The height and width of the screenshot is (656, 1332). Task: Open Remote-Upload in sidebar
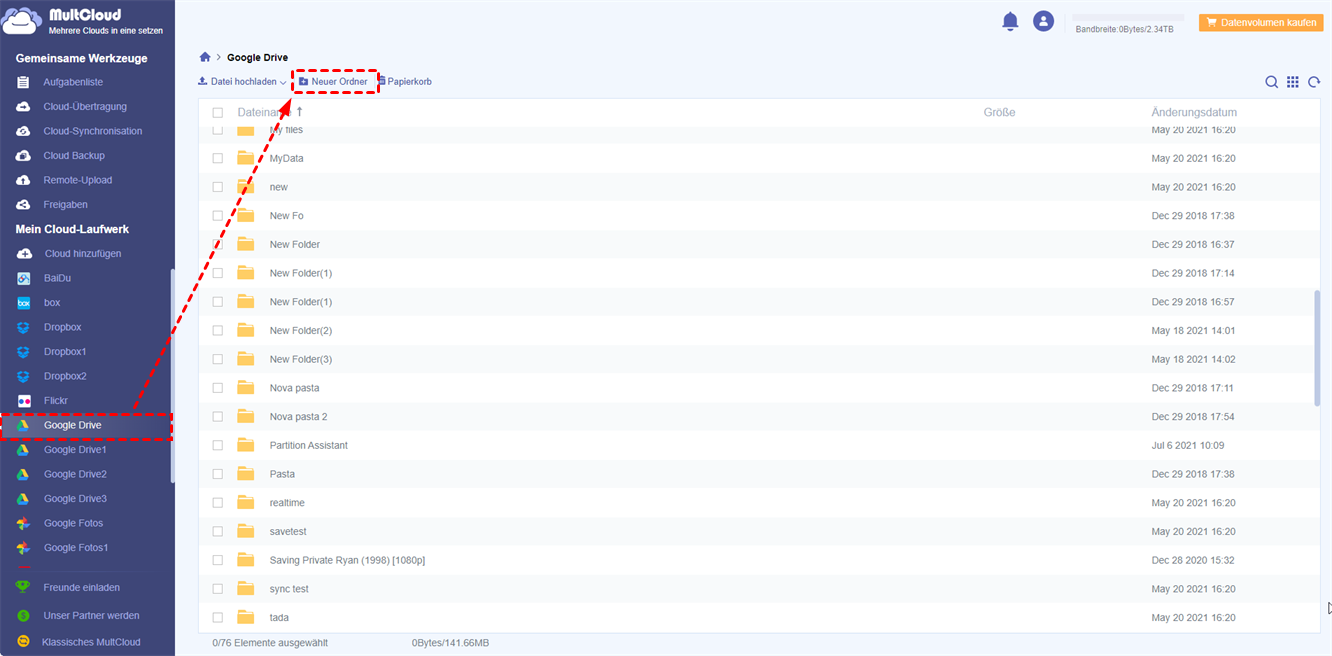point(78,180)
